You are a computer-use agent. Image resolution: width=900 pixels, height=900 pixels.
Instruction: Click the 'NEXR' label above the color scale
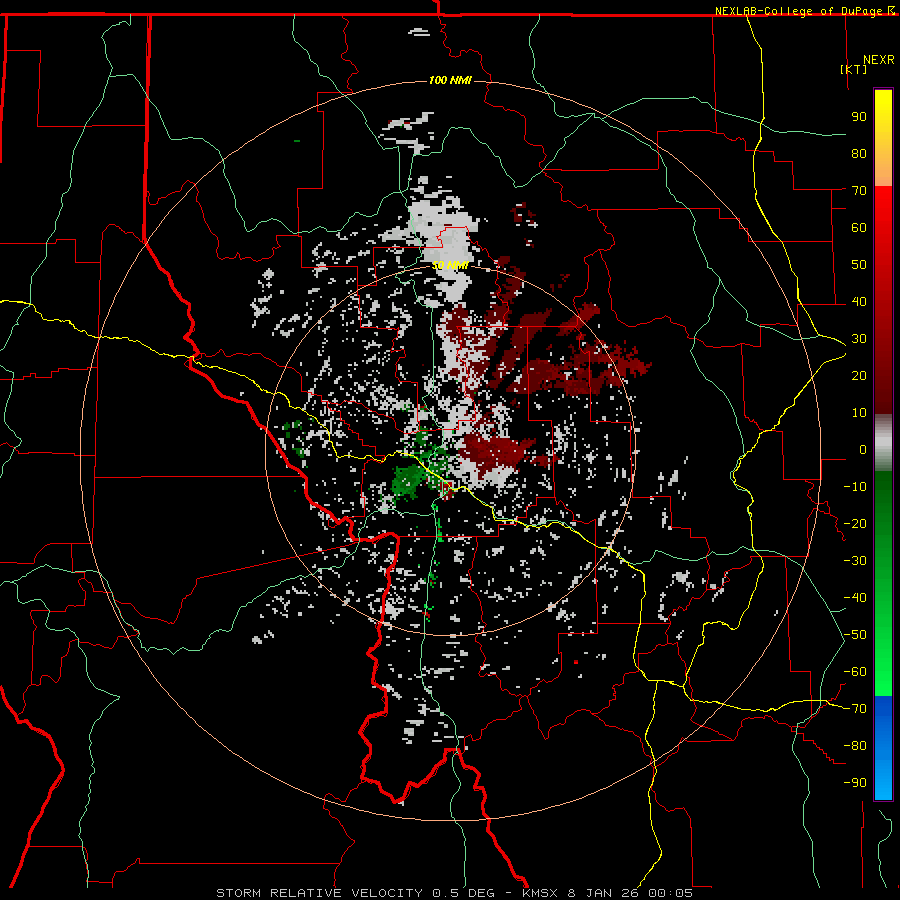(879, 60)
